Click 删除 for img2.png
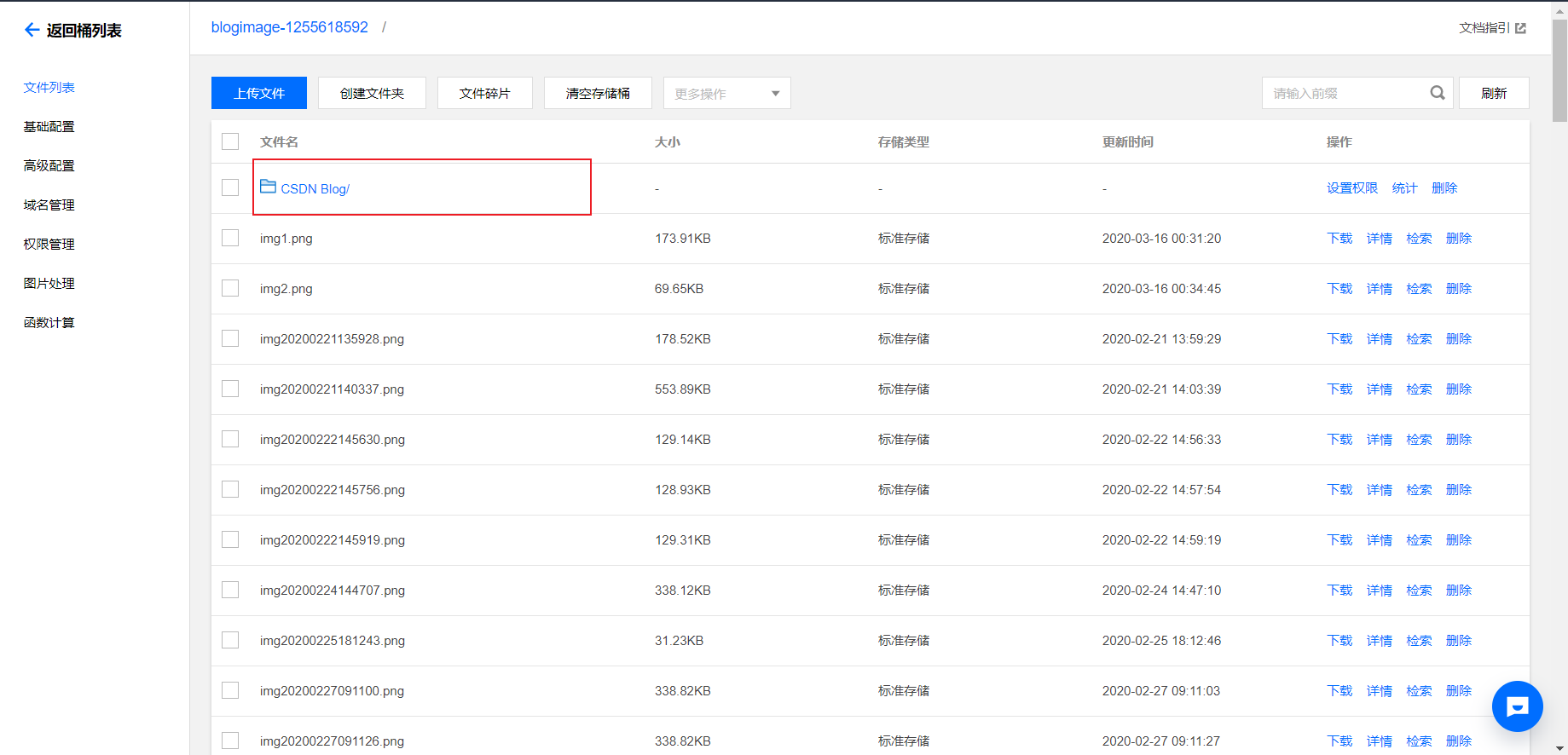This screenshot has width=1568, height=755. pyautogui.click(x=1459, y=288)
